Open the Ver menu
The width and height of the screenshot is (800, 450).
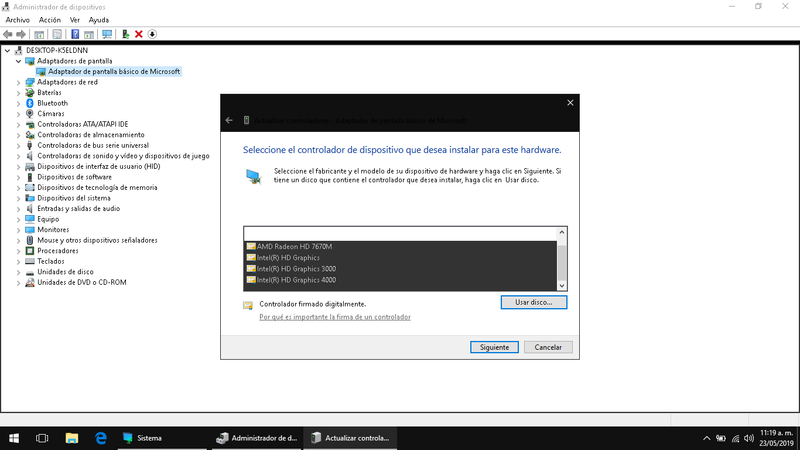click(74, 20)
